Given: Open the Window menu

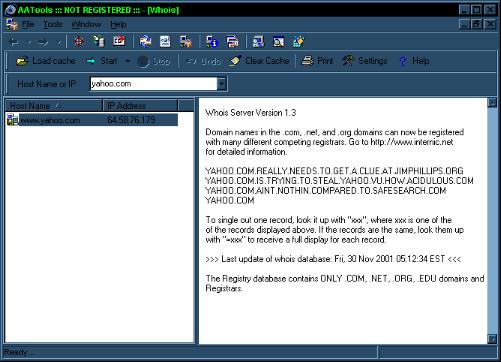Looking at the screenshot, I should click(x=86, y=24).
